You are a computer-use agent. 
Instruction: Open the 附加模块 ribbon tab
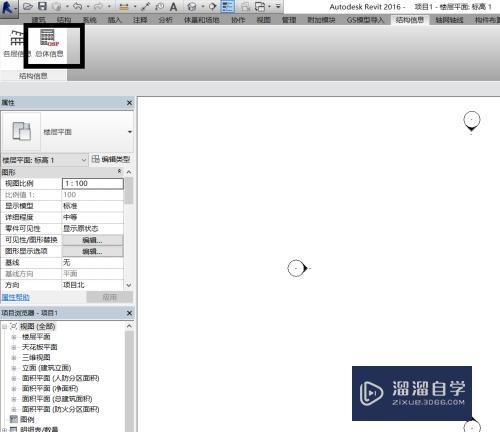321,20
